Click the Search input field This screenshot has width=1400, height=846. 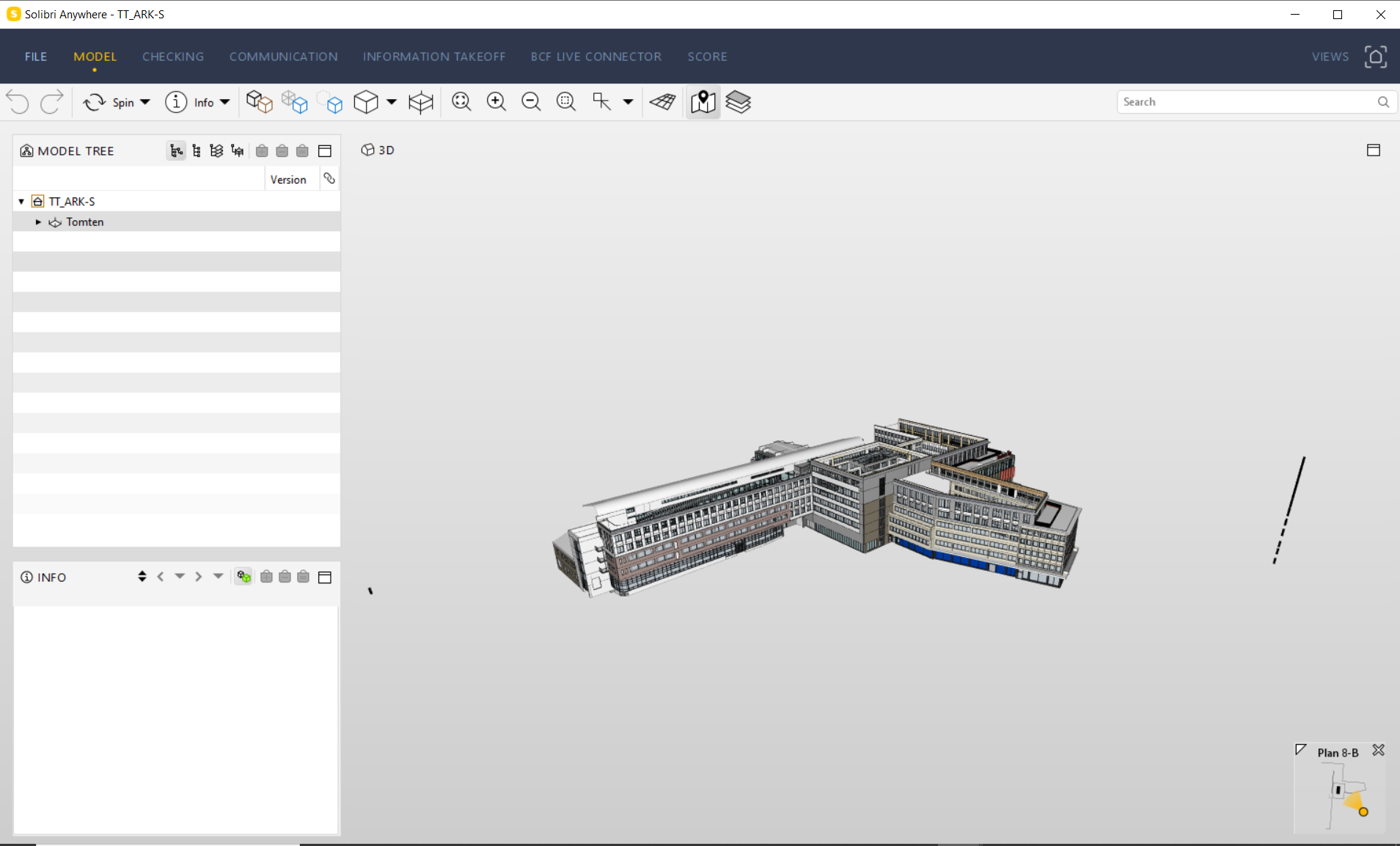[x=1247, y=102]
